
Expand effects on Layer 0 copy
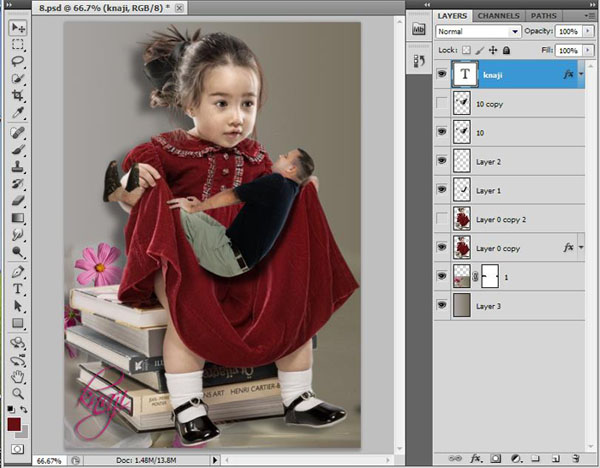[581, 246]
